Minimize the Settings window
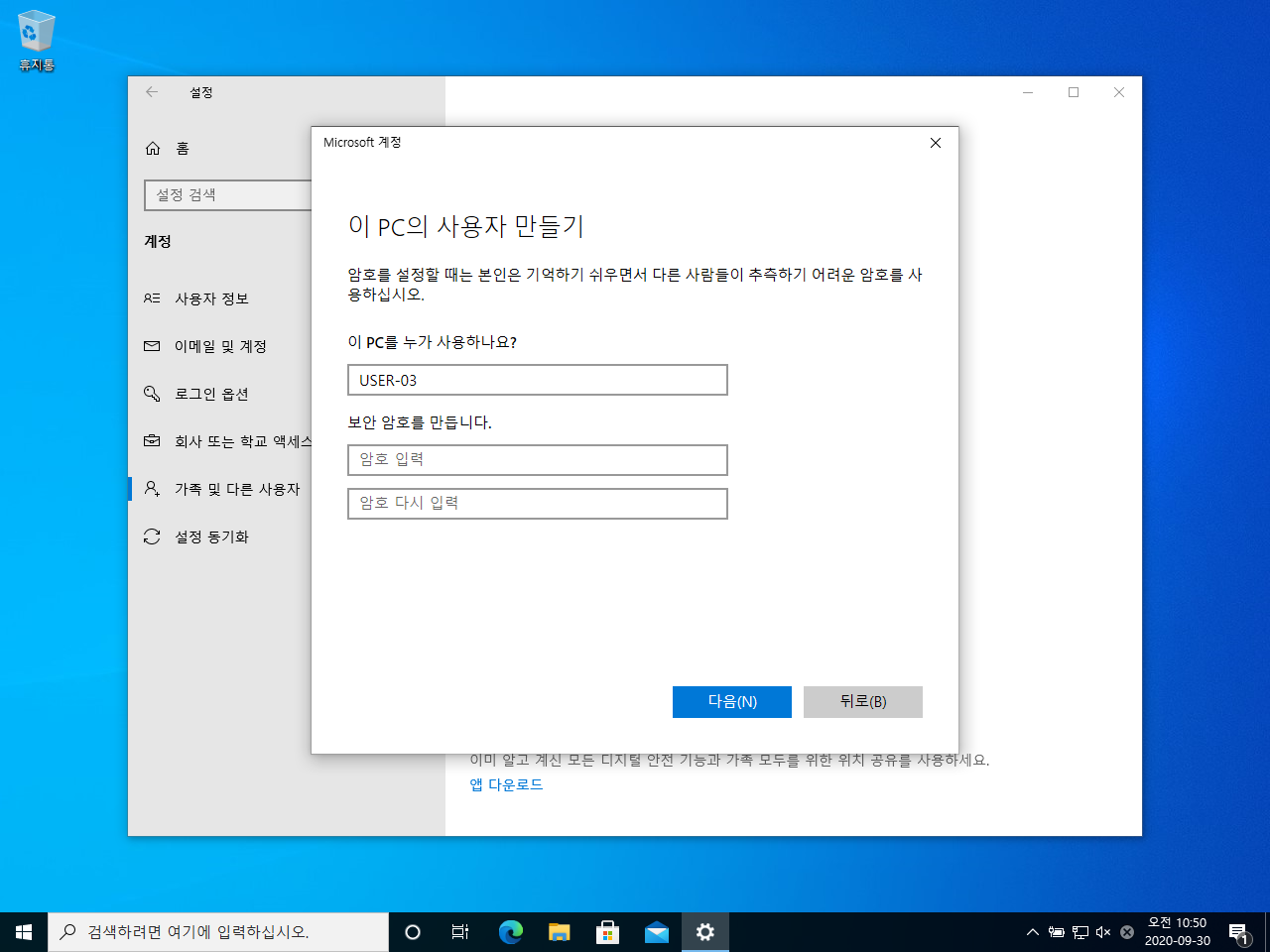This screenshot has width=1270, height=952. pos(1028,92)
